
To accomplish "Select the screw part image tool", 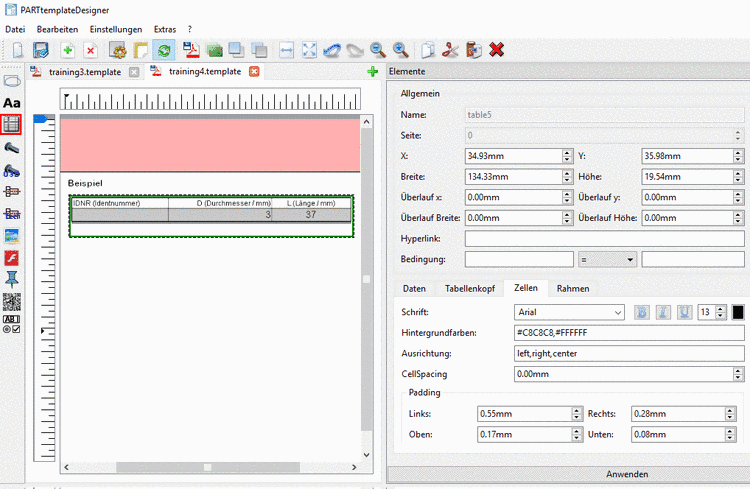I will click(x=11, y=147).
